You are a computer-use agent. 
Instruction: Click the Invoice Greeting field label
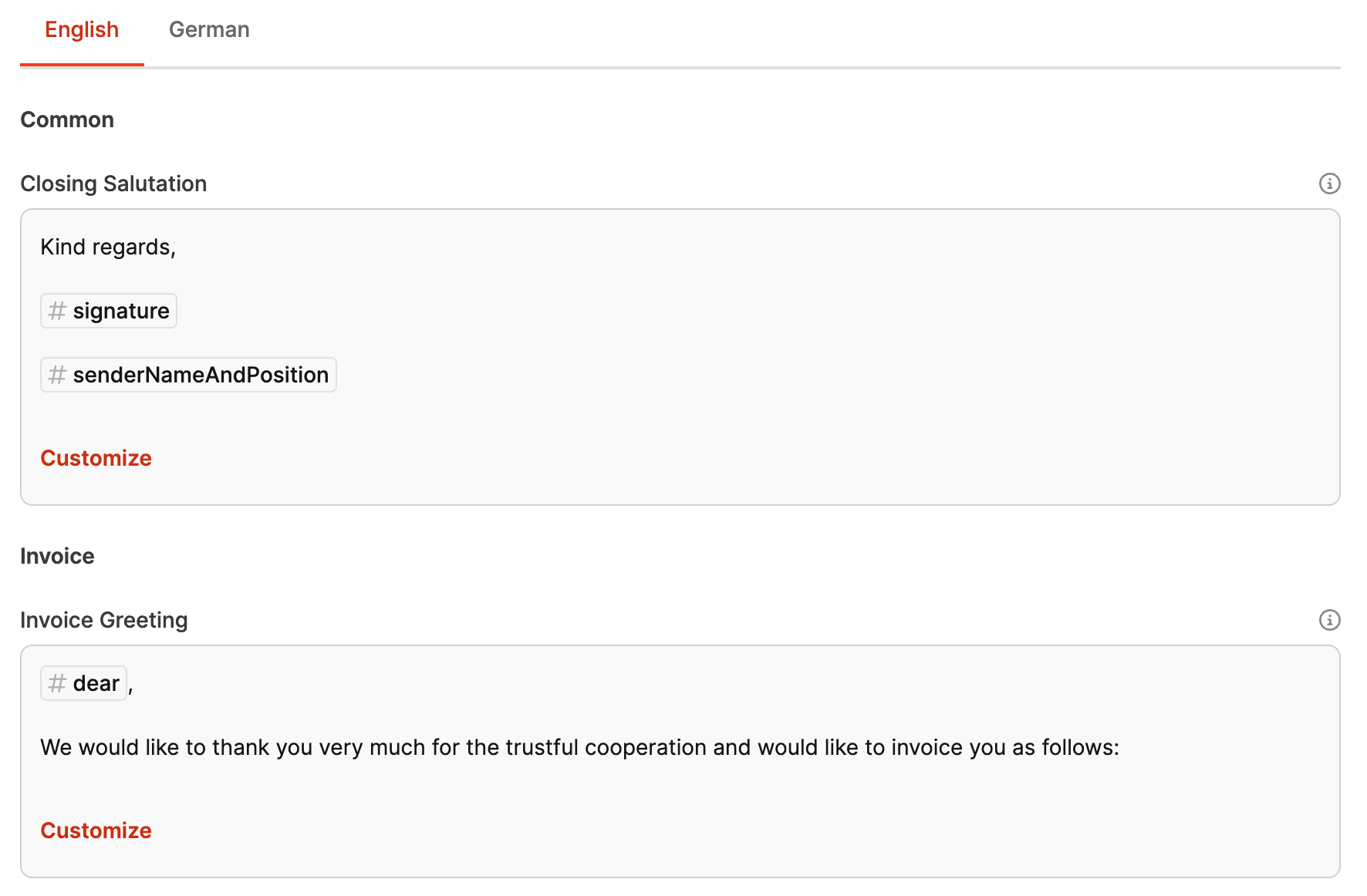pyautogui.click(x=104, y=620)
